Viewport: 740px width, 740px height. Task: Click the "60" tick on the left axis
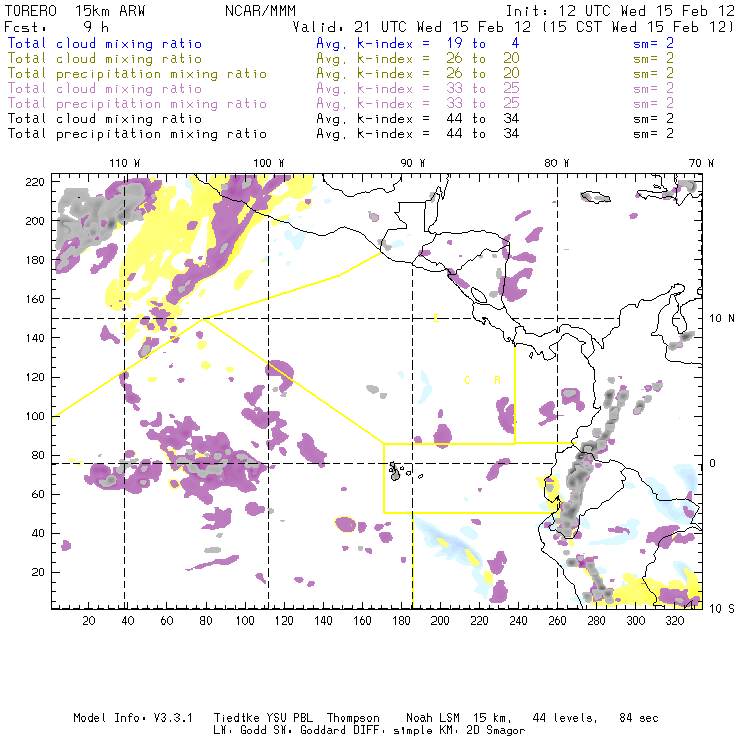pos(38,494)
